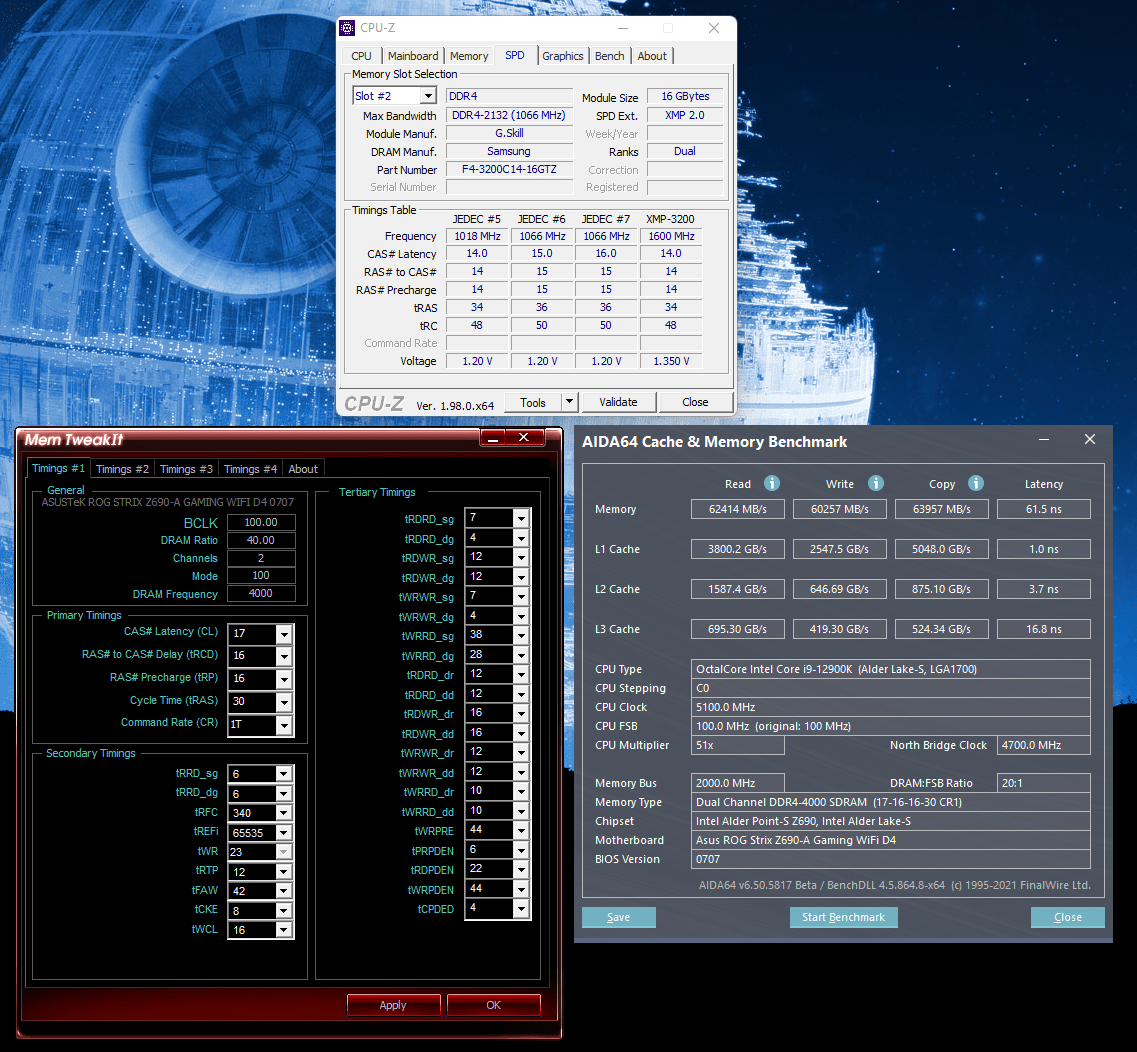Expand the Command Rate (CR) dropdown
Screen dimensions: 1137x1052
(x=284, y=724)
